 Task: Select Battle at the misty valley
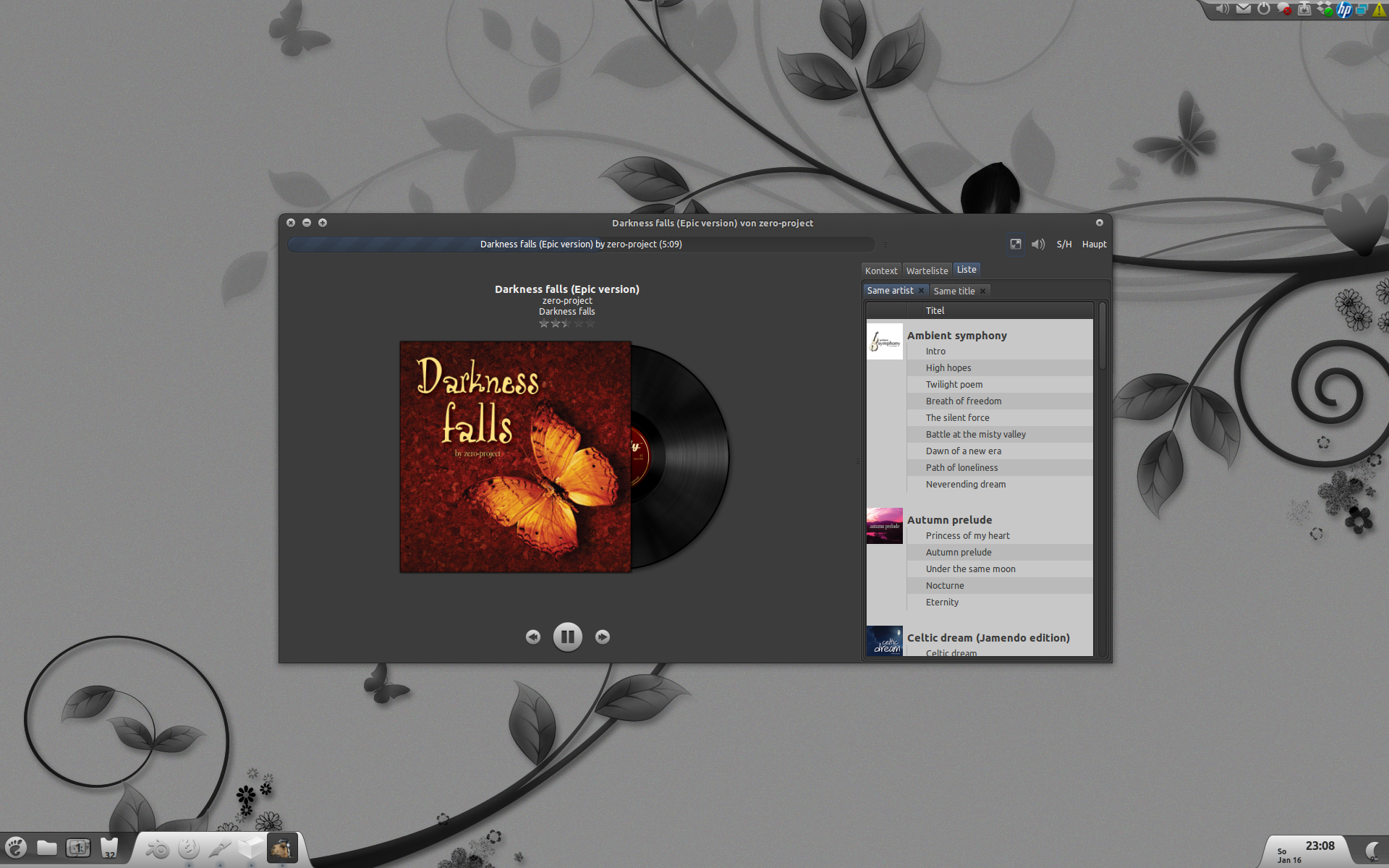(x=1000, y=435)
